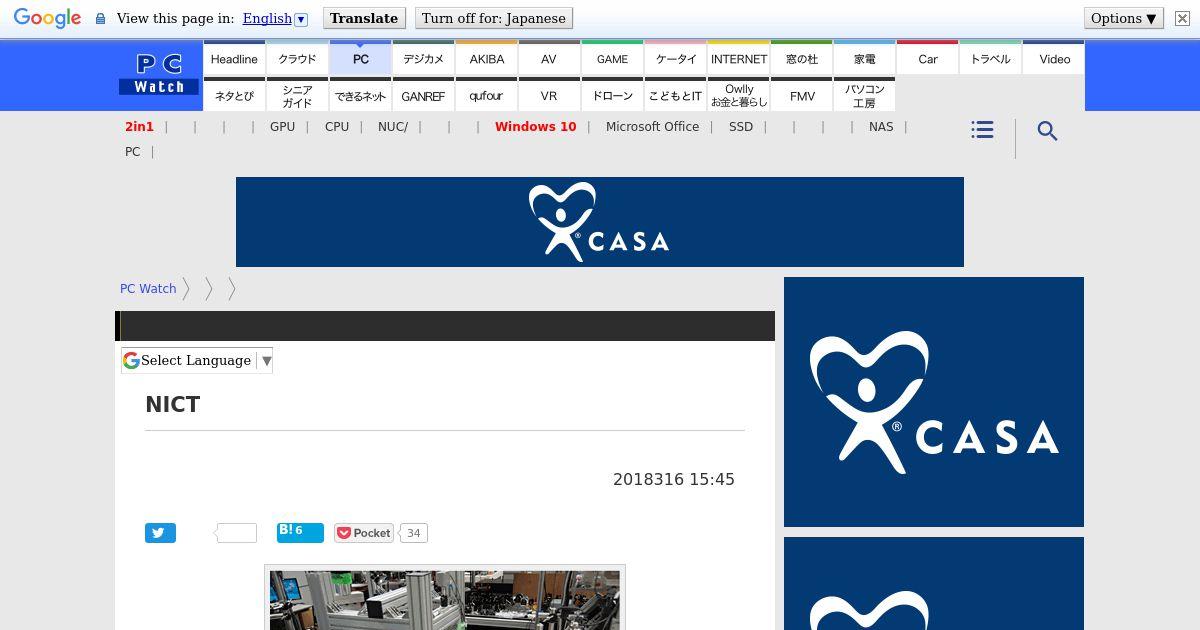This screenshot has height=630, width=1200.
Task: Open the Car tab
Action: pyautogui.click(x=928, y=59)
